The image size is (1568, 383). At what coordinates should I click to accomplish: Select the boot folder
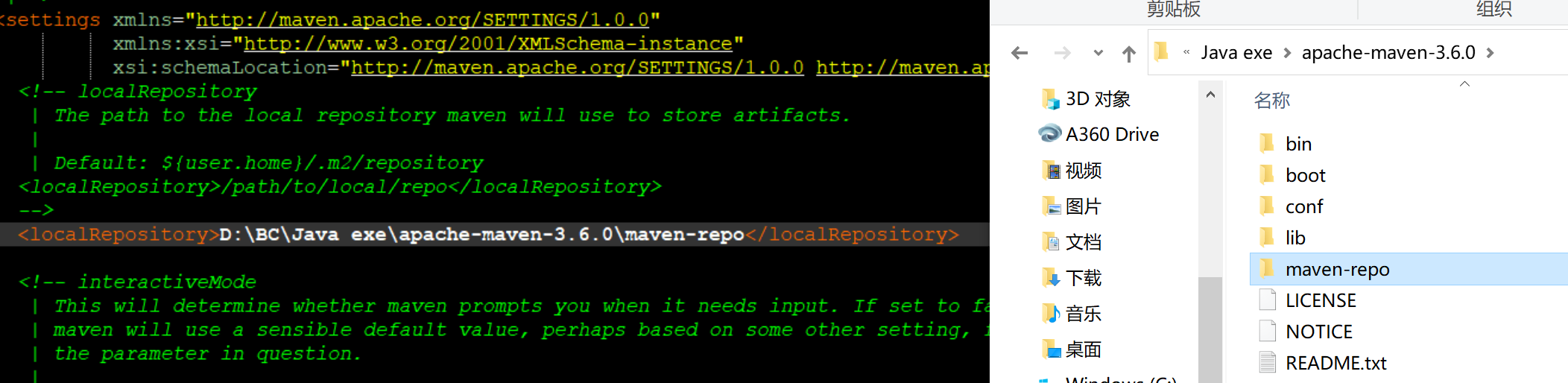pos(1306,175)
